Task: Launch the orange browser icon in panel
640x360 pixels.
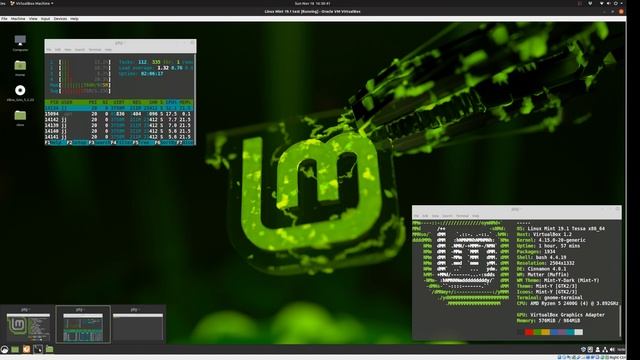Action: (27, 349)
